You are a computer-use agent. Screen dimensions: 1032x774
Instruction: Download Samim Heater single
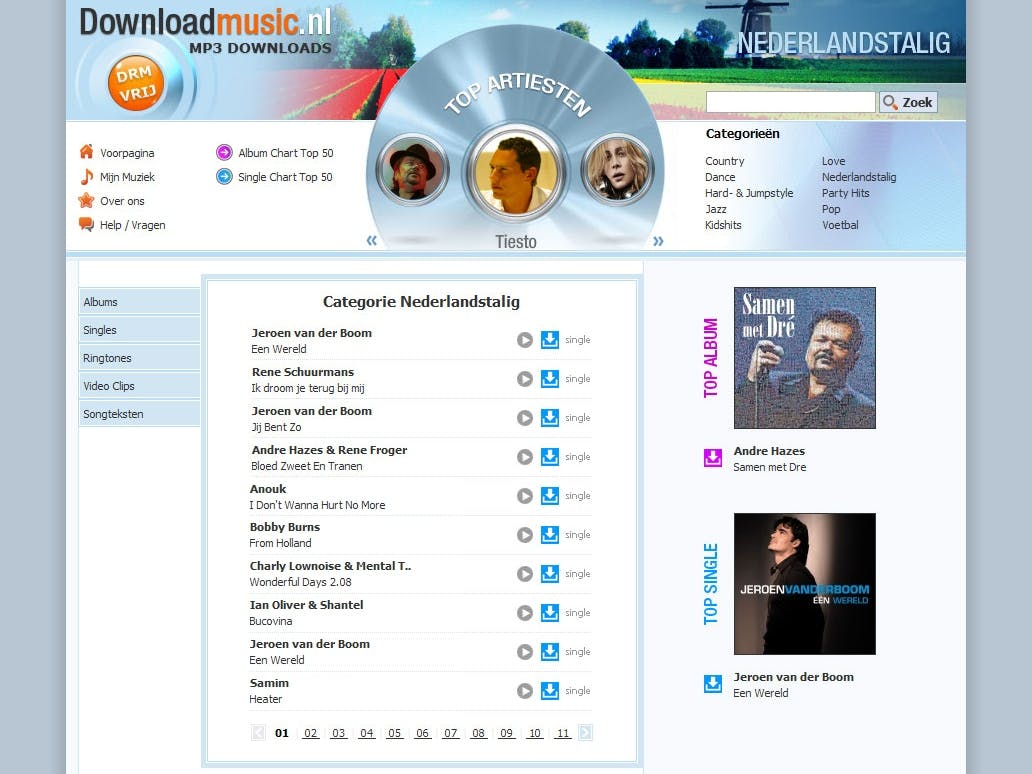point(550,690)
